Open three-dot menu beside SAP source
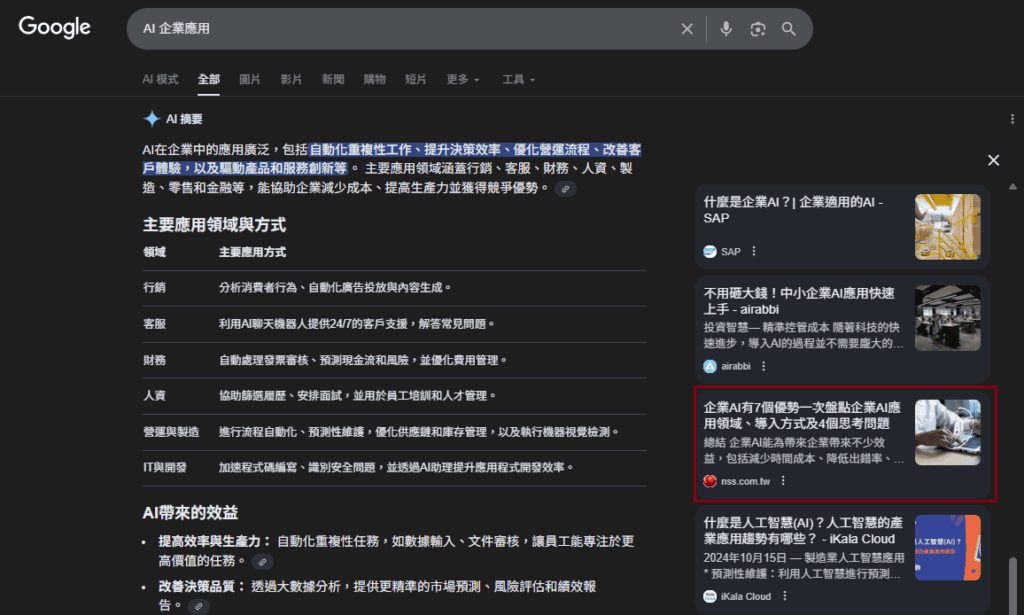The image size is (1024, 615). pyautogui.click(x=754, y=251)
